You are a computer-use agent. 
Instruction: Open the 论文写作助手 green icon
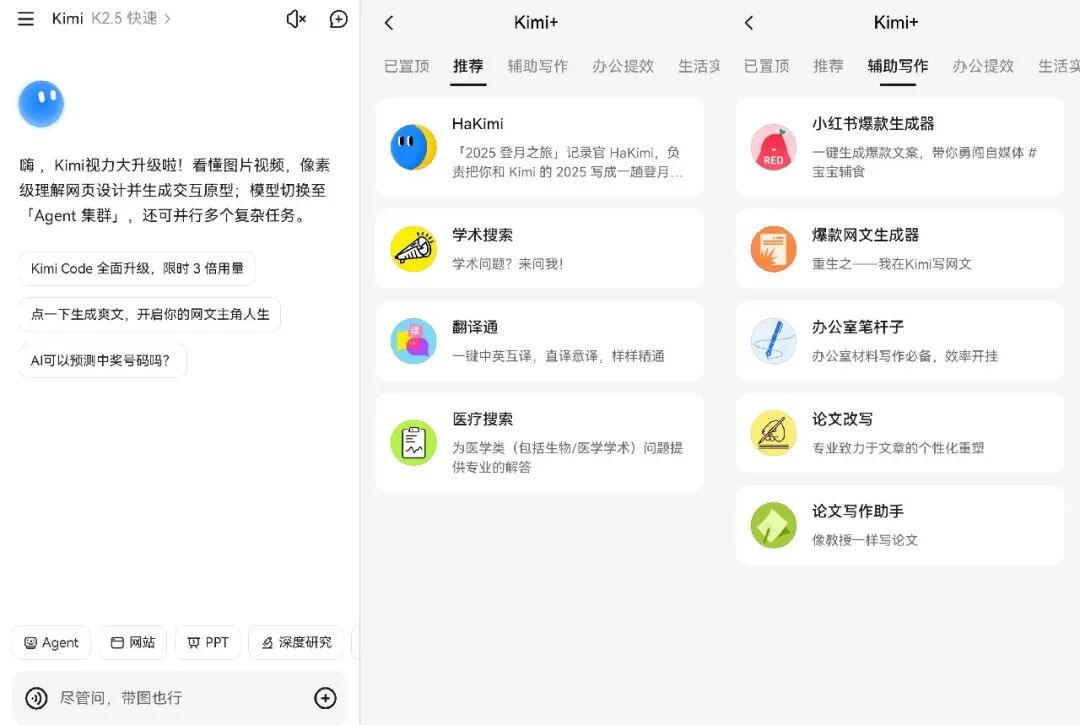click(x=773, y=525)
